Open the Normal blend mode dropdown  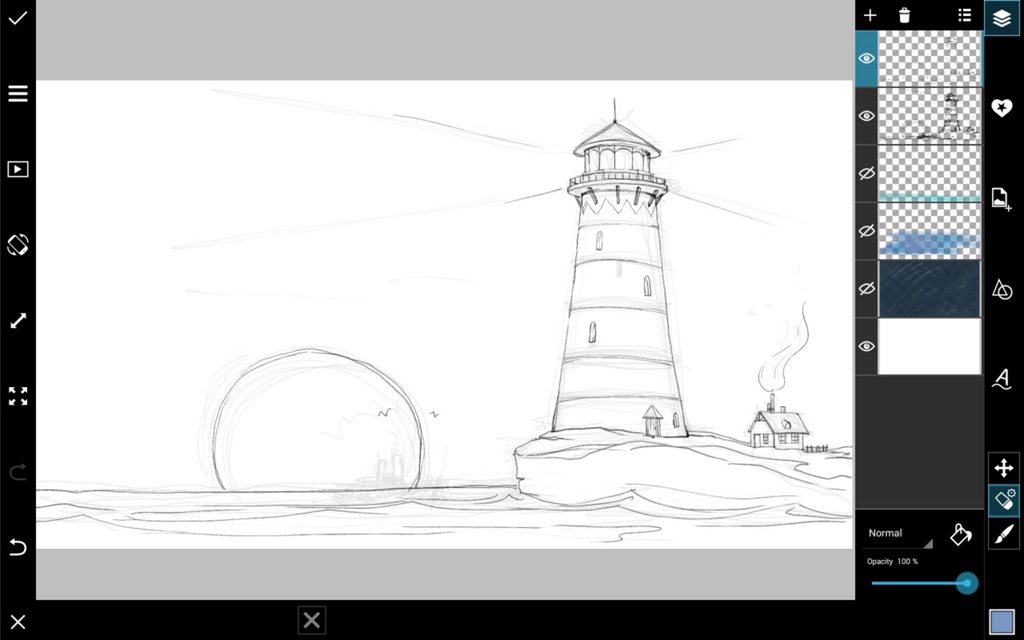(x=900, y=534)
